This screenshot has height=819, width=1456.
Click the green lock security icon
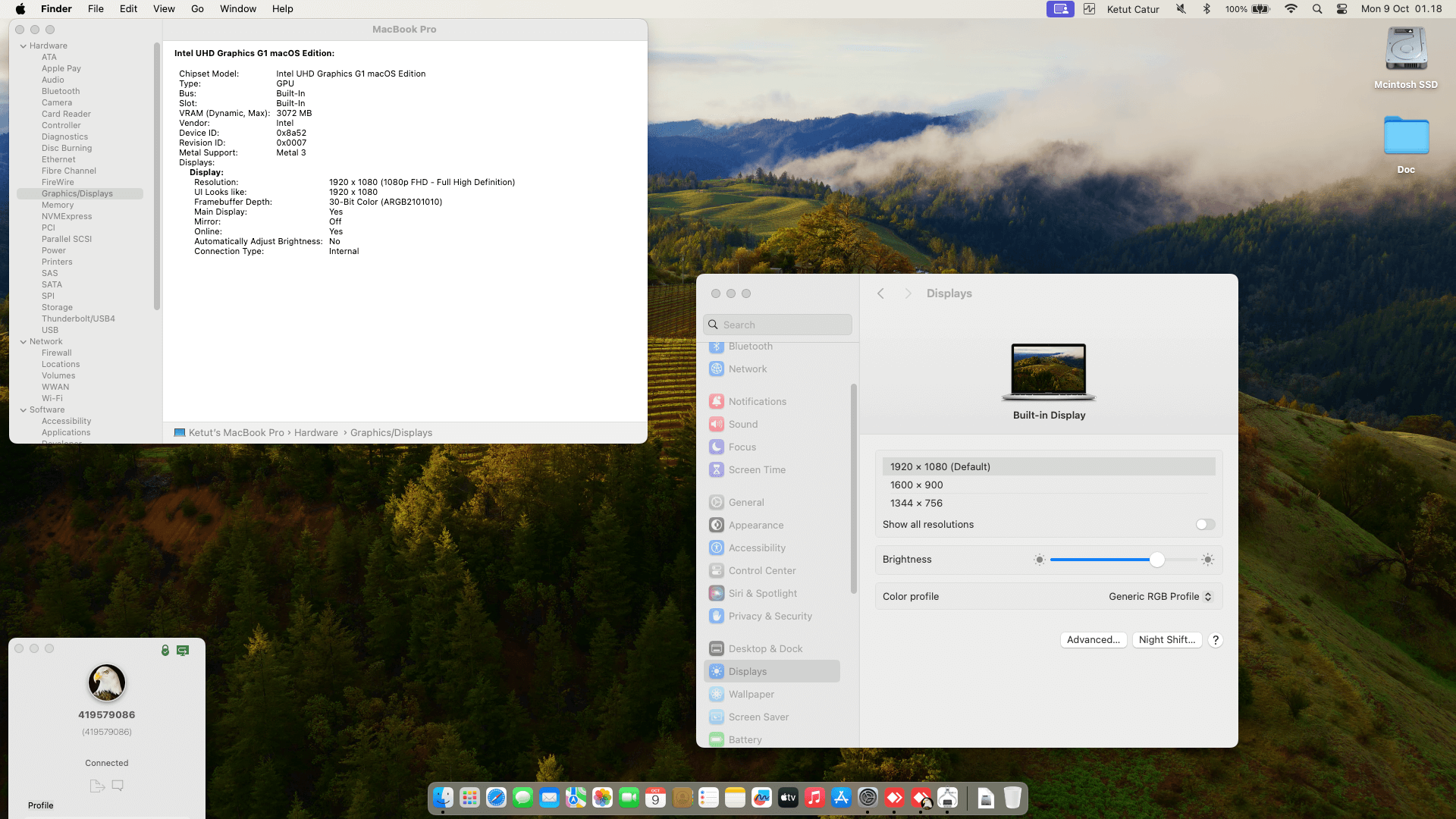click(x=165, y=651)
